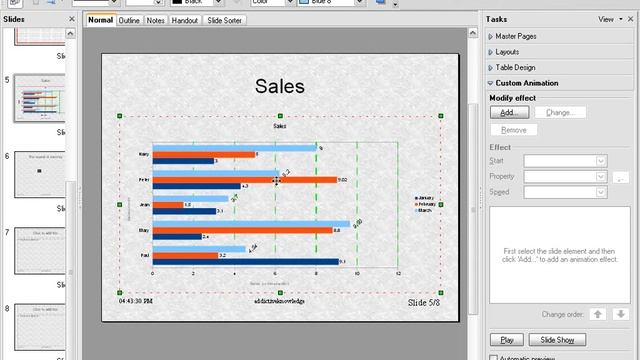Switch to the Normal view tab
Screen dimensions: 640x360
tap(100, 20)
